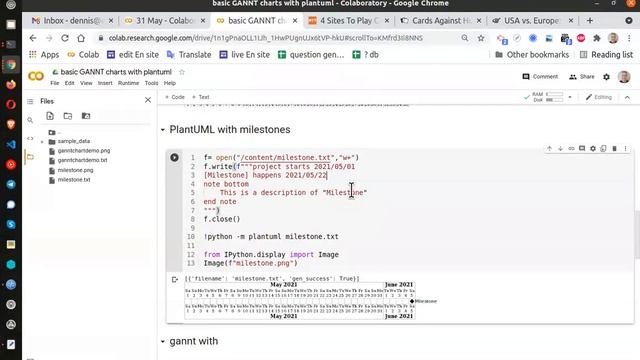Add a Text cell
The height and width of the screenshot is (360, 640).
200,97
